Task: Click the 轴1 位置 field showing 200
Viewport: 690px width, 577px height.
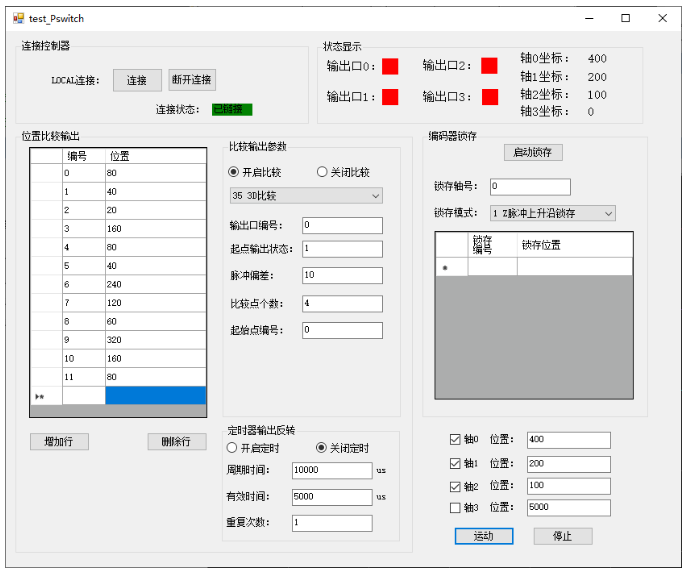Action: coord(569,464)
